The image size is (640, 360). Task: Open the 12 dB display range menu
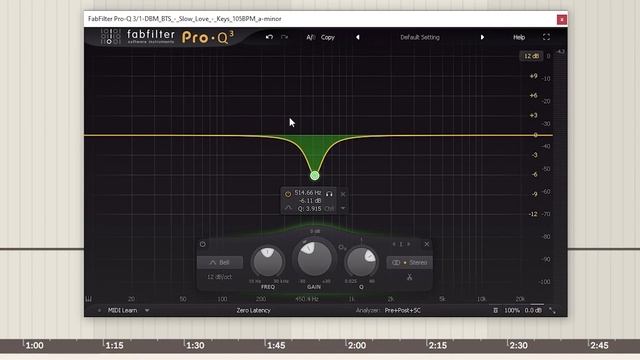531,56
